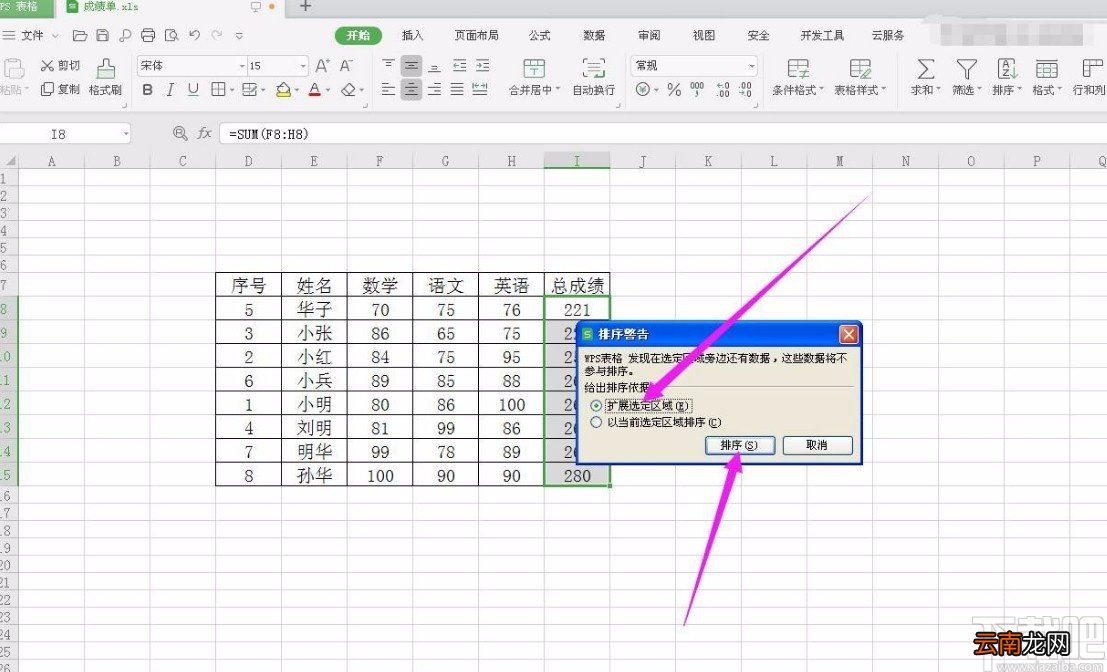Toggle bottom vertical alignment
1107x672 pixels.
click(x=435, y=66)
